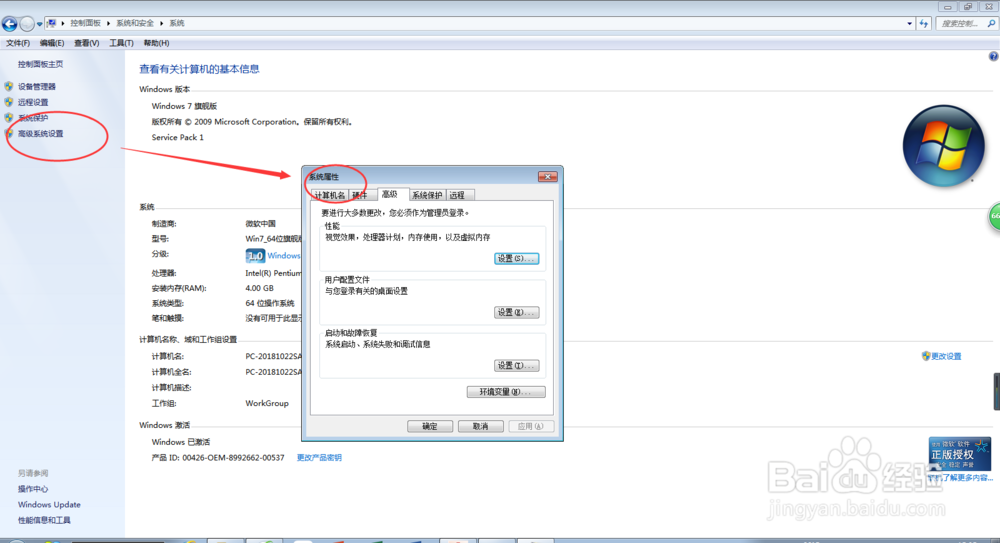Click 控制面板 breadcrumb in address bar
This screenshot has height=543, width=1000.
click(x=85, y=24)
